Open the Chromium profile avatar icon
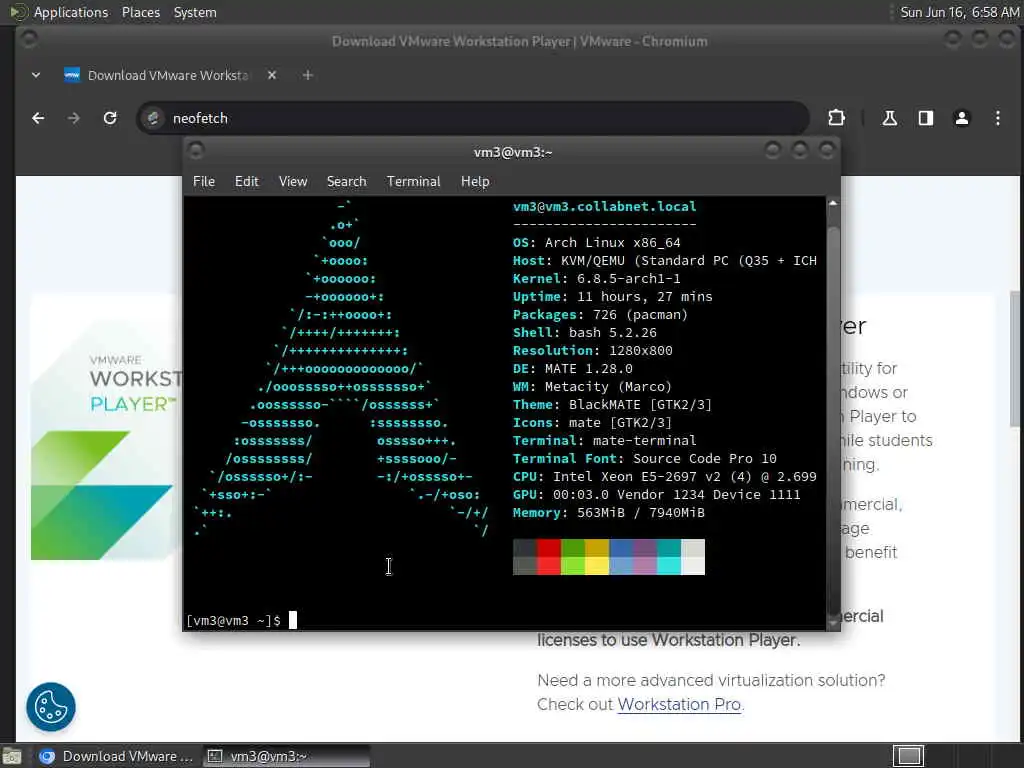This screenshot has height=768, width=1024. 961,118
